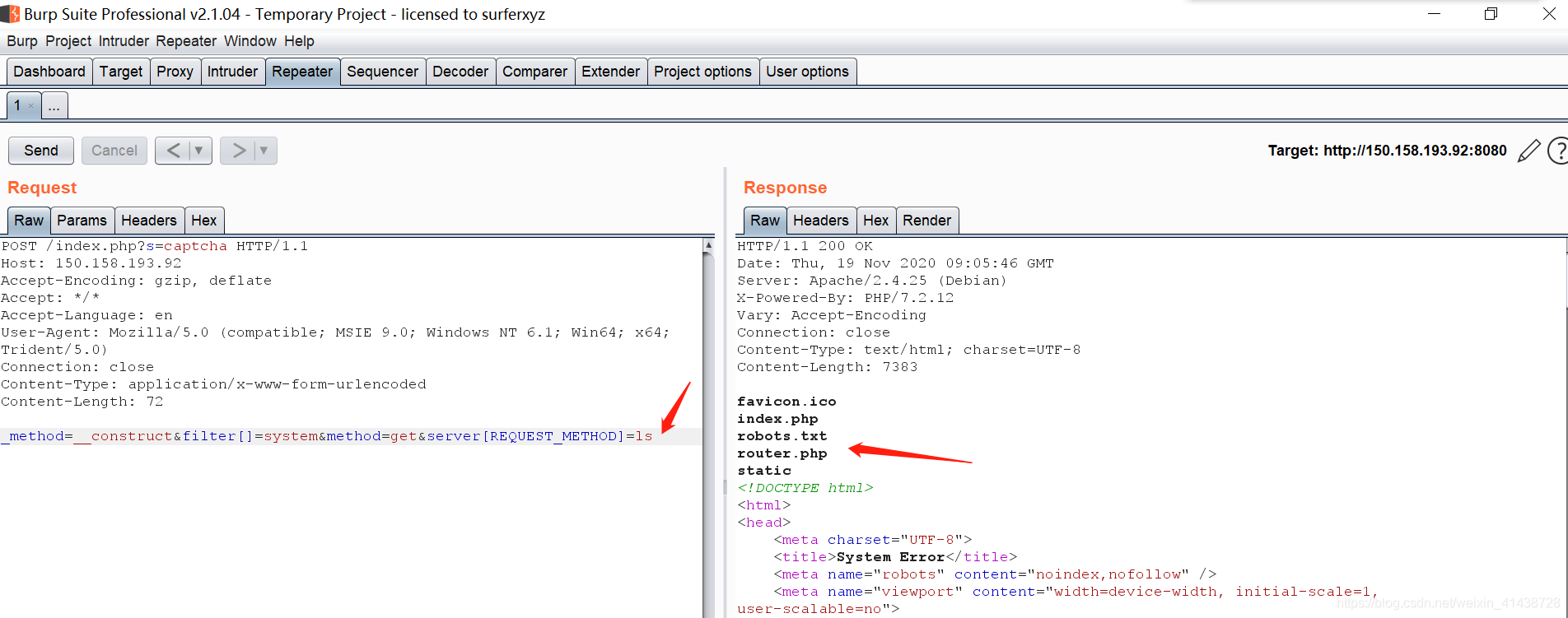The width and height of the screenshot is (1568, 618).
Task: Open the Intruder menu
Action: point(124,41)
